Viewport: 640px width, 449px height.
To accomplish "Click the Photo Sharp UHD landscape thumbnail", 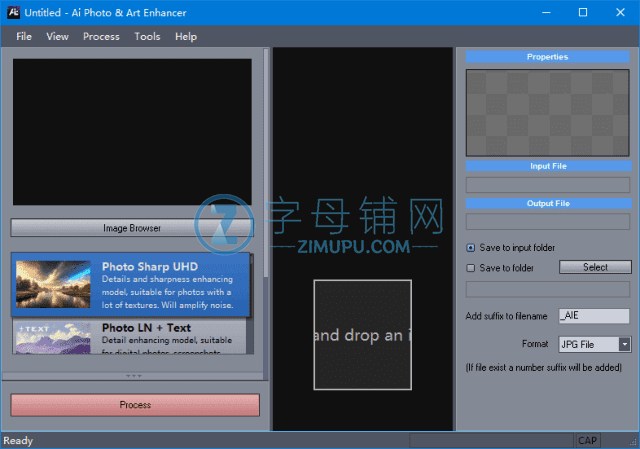I will coord(53,285).
